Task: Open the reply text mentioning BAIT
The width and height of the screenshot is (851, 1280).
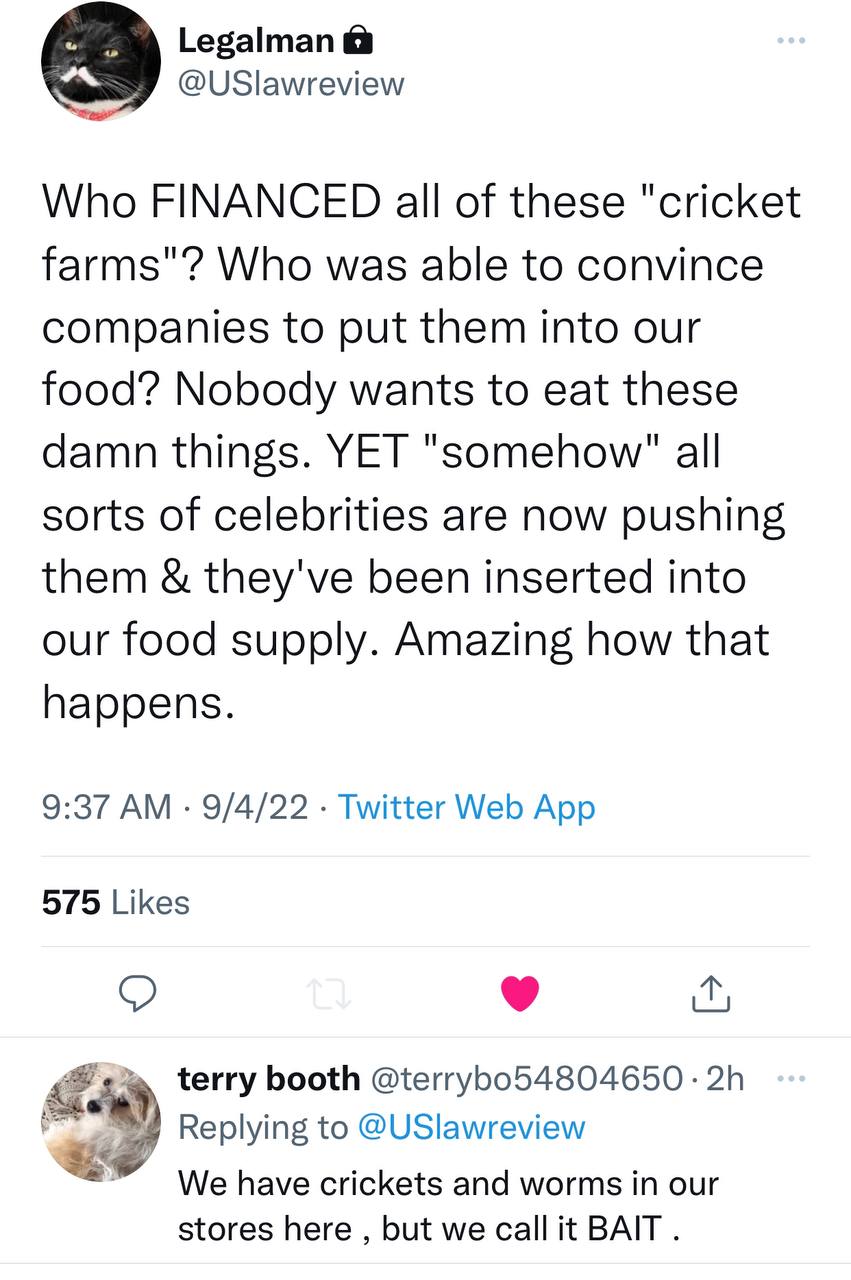Action: (448, 1206)
